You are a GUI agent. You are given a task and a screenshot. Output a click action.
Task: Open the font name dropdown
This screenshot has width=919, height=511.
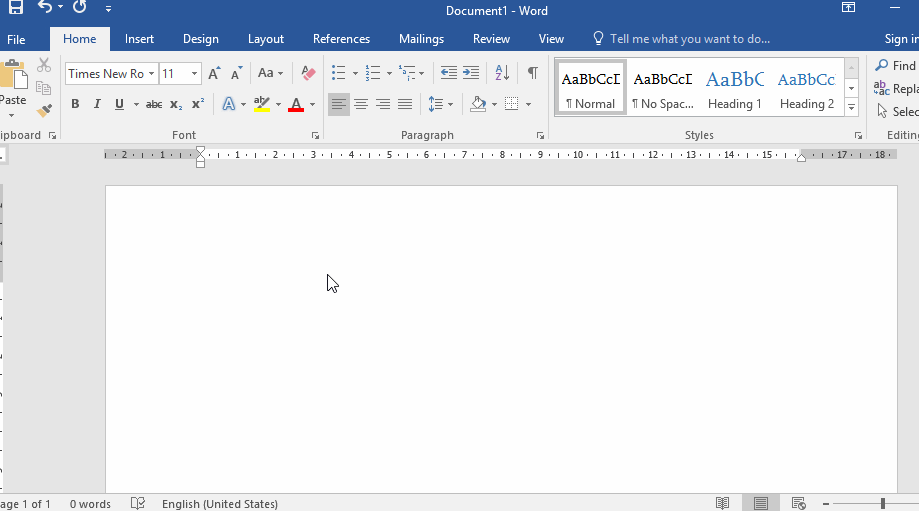point(152,74)
